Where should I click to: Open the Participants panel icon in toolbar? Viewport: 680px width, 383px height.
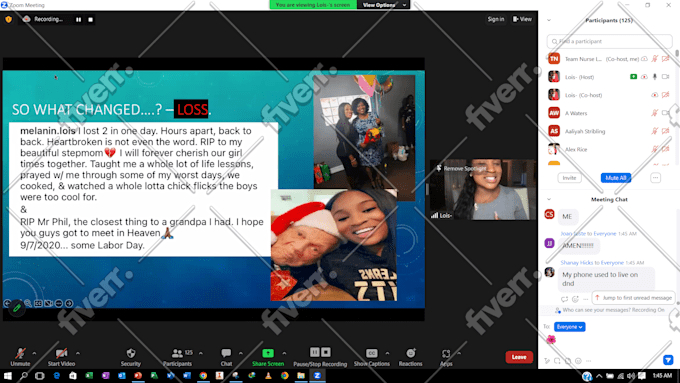(177, 353)
